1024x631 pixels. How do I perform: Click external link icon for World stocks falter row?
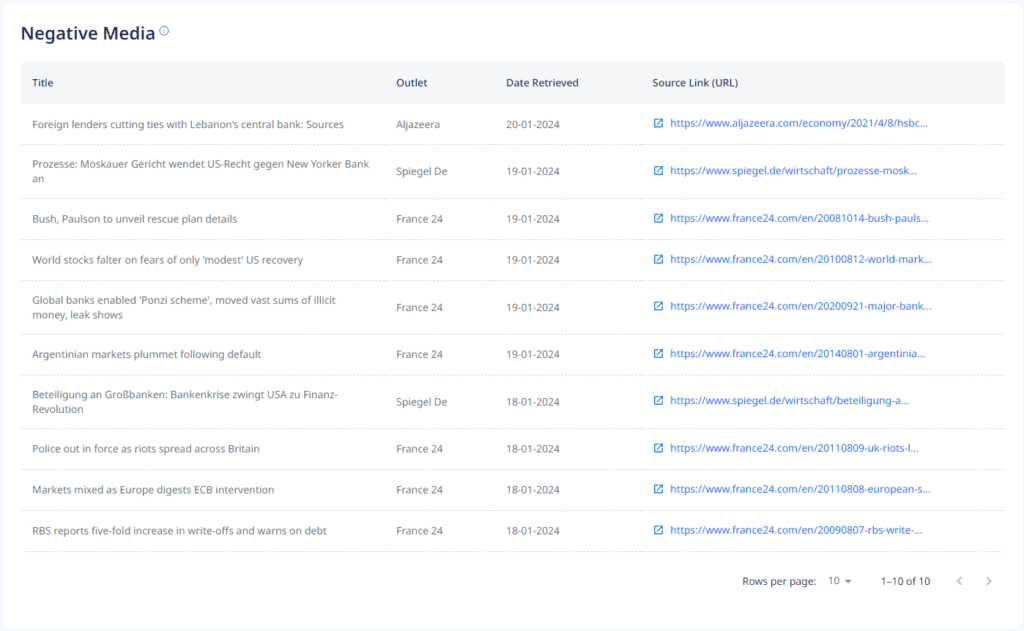tap(658, 259)
